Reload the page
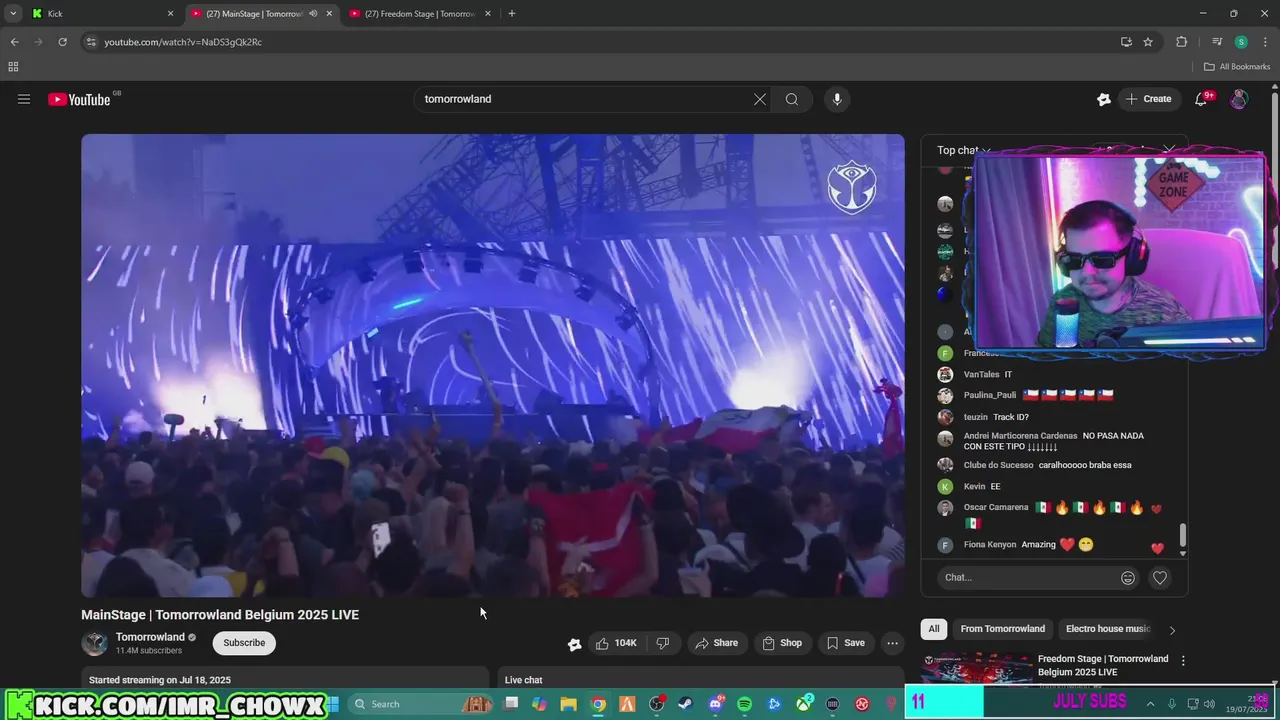The width and height of the screenshot is (1280, 720). tap(62, 42)
